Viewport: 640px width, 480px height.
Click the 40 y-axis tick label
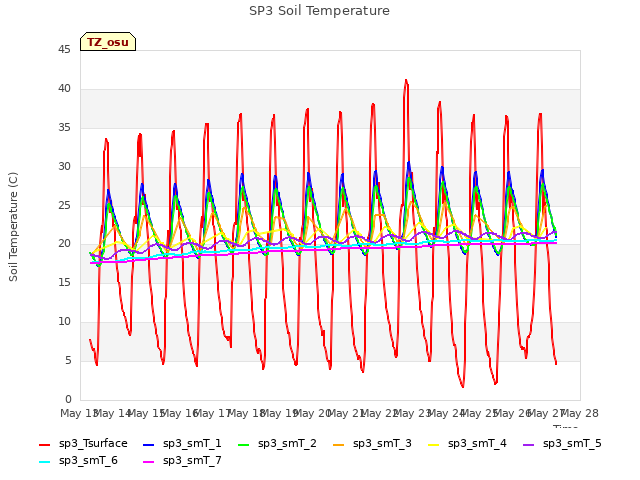[64, 88]
